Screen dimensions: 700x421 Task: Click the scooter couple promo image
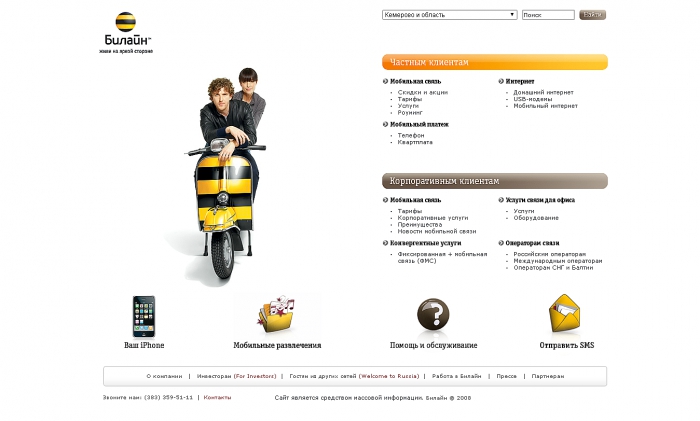click(x=225, y=176)
